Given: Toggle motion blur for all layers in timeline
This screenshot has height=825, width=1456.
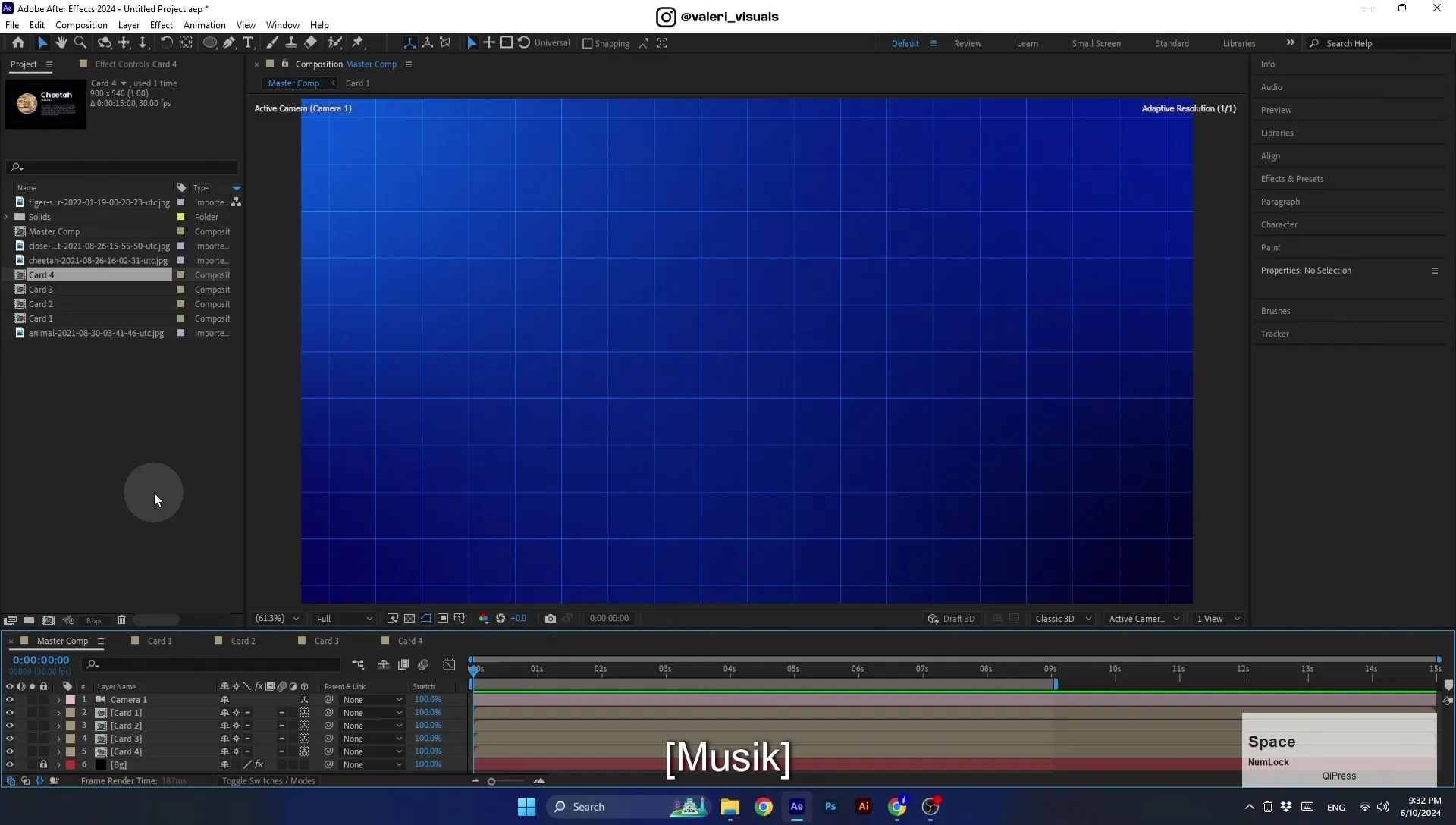Looking at the screenshot, I should point(423,665).
